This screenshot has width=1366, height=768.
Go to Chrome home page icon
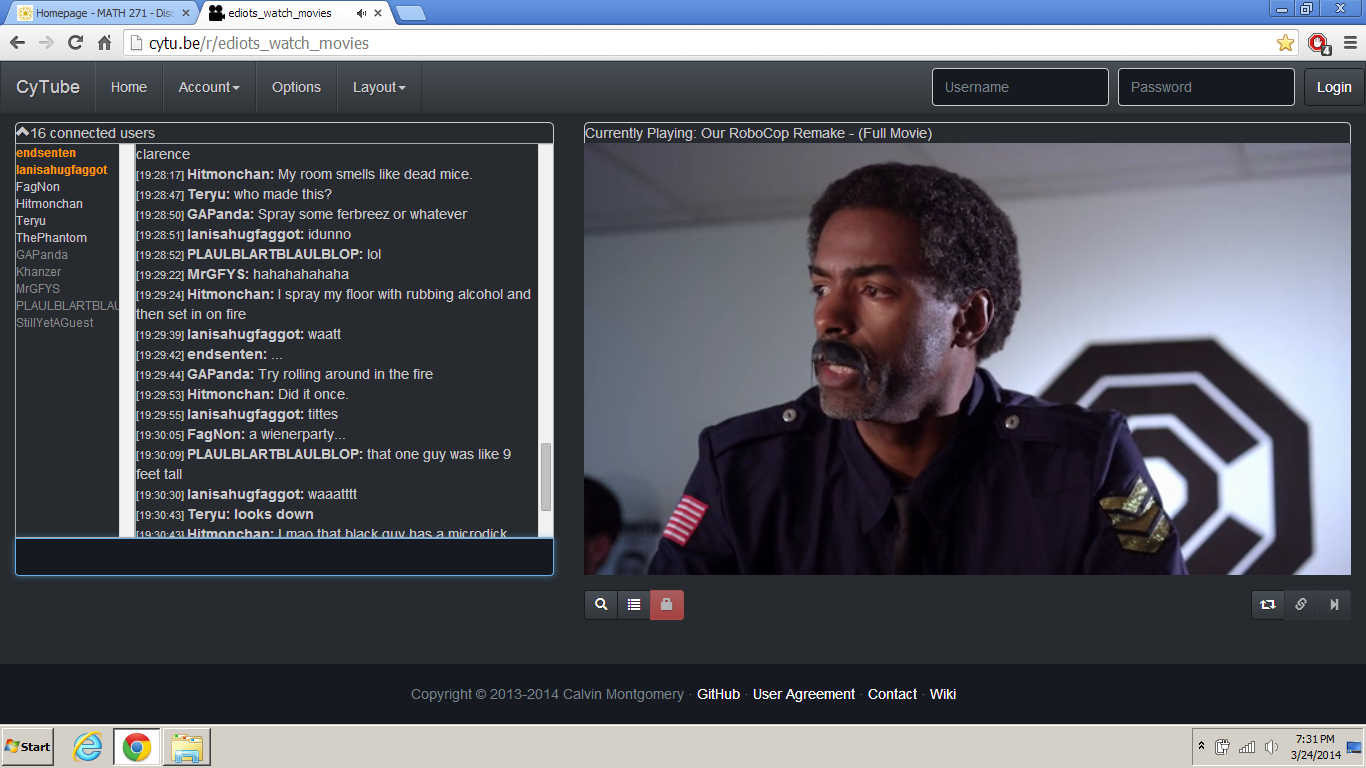[104, 43]
